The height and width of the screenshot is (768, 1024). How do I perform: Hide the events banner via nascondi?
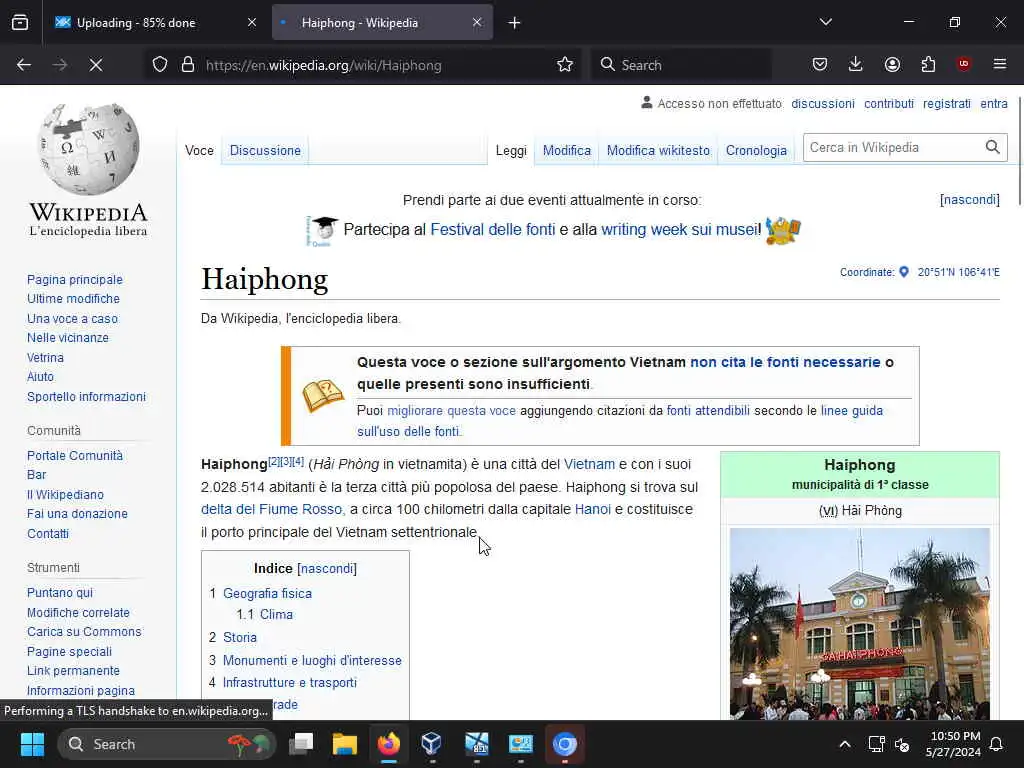click(970, 200)
